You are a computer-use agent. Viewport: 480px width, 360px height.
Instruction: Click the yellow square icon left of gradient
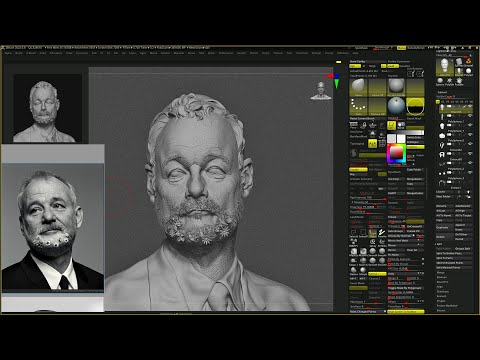click(391, 125)
